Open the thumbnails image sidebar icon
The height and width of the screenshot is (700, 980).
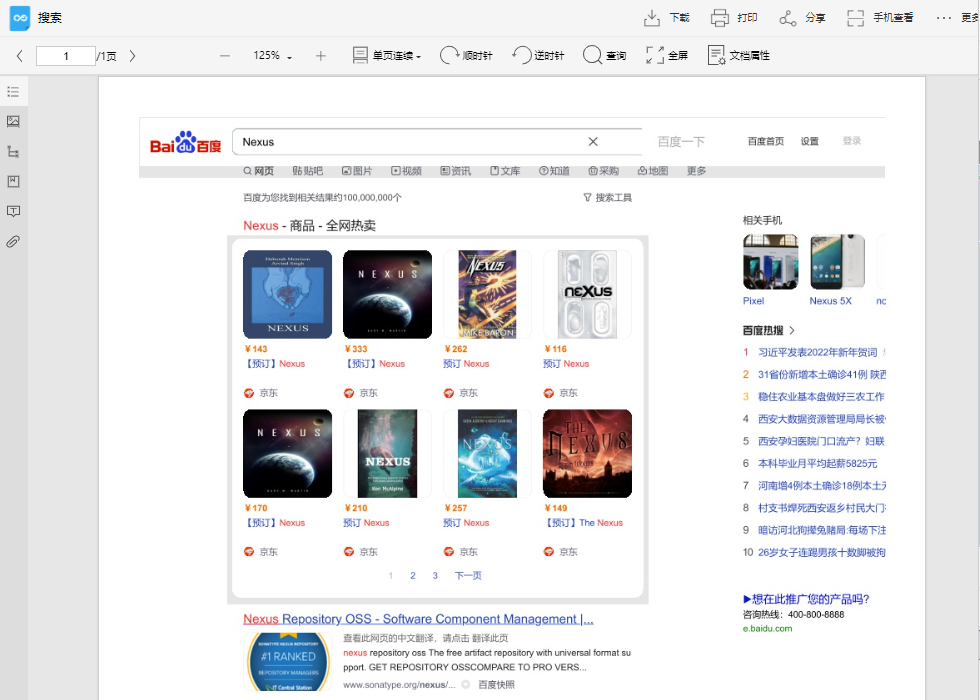point(13,121)
